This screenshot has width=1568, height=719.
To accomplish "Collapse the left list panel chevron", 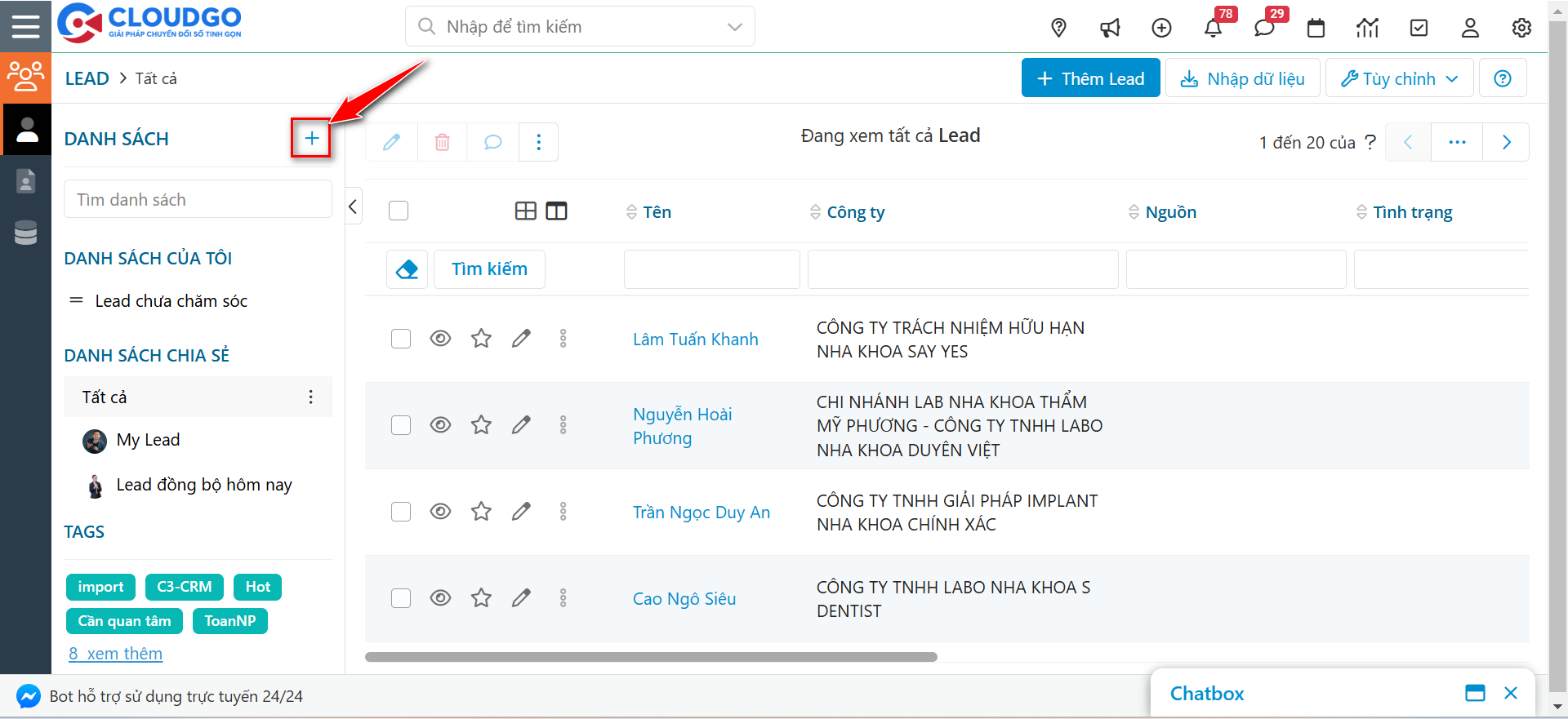I will click(x=353, y=207).
